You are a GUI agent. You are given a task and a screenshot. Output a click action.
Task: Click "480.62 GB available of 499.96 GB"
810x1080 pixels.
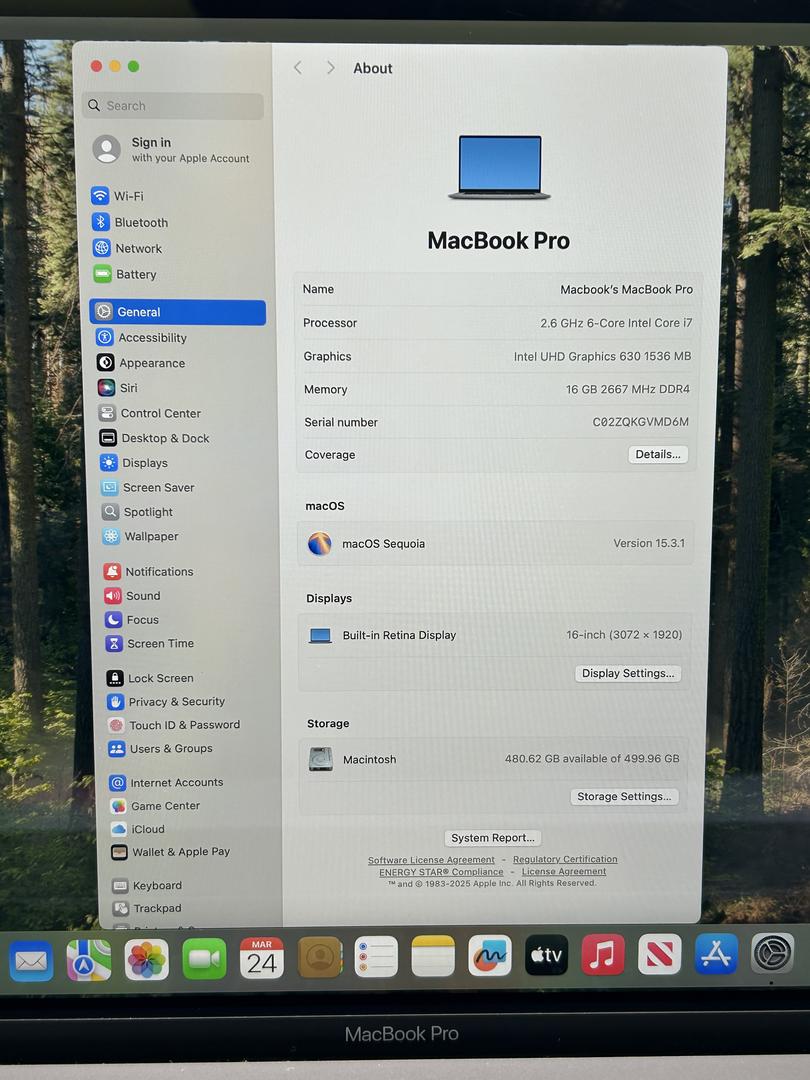click(592, 758)
